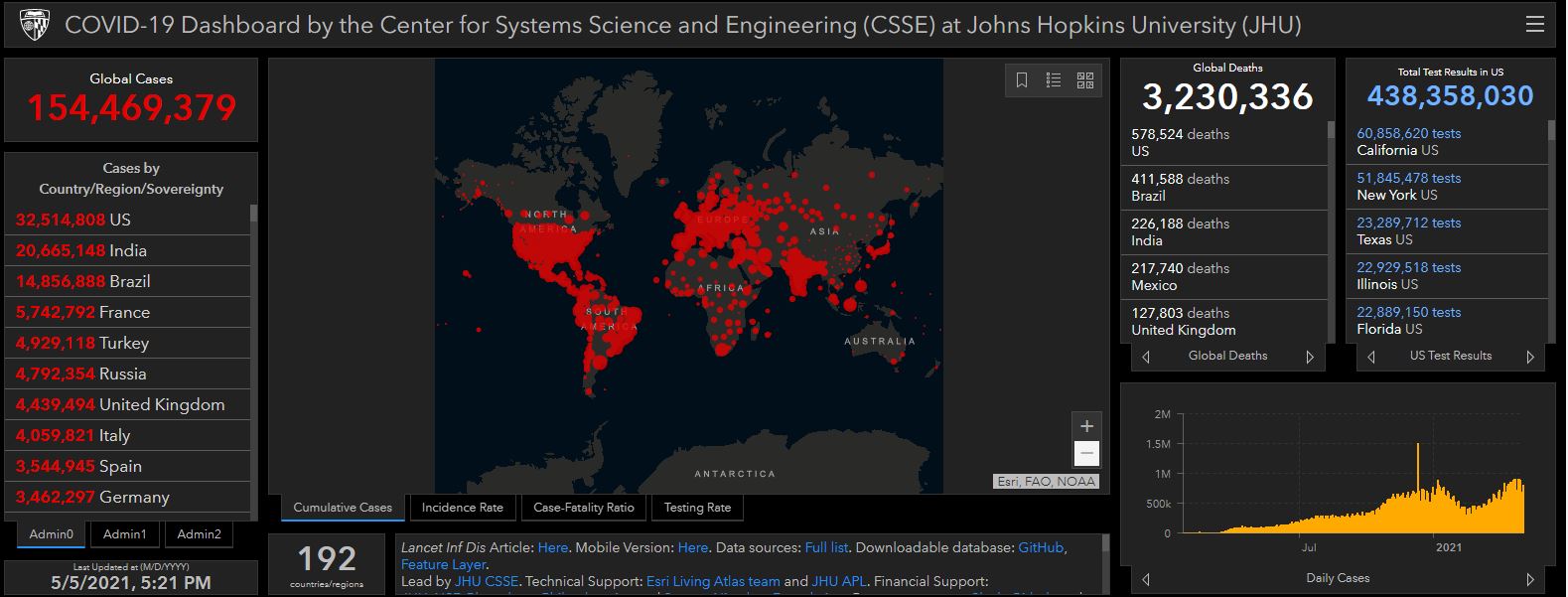Go to next Global Deaths panel
Image resolution: width=1568 pixels, height=597 pixels.
click(x=1310, y=357)
